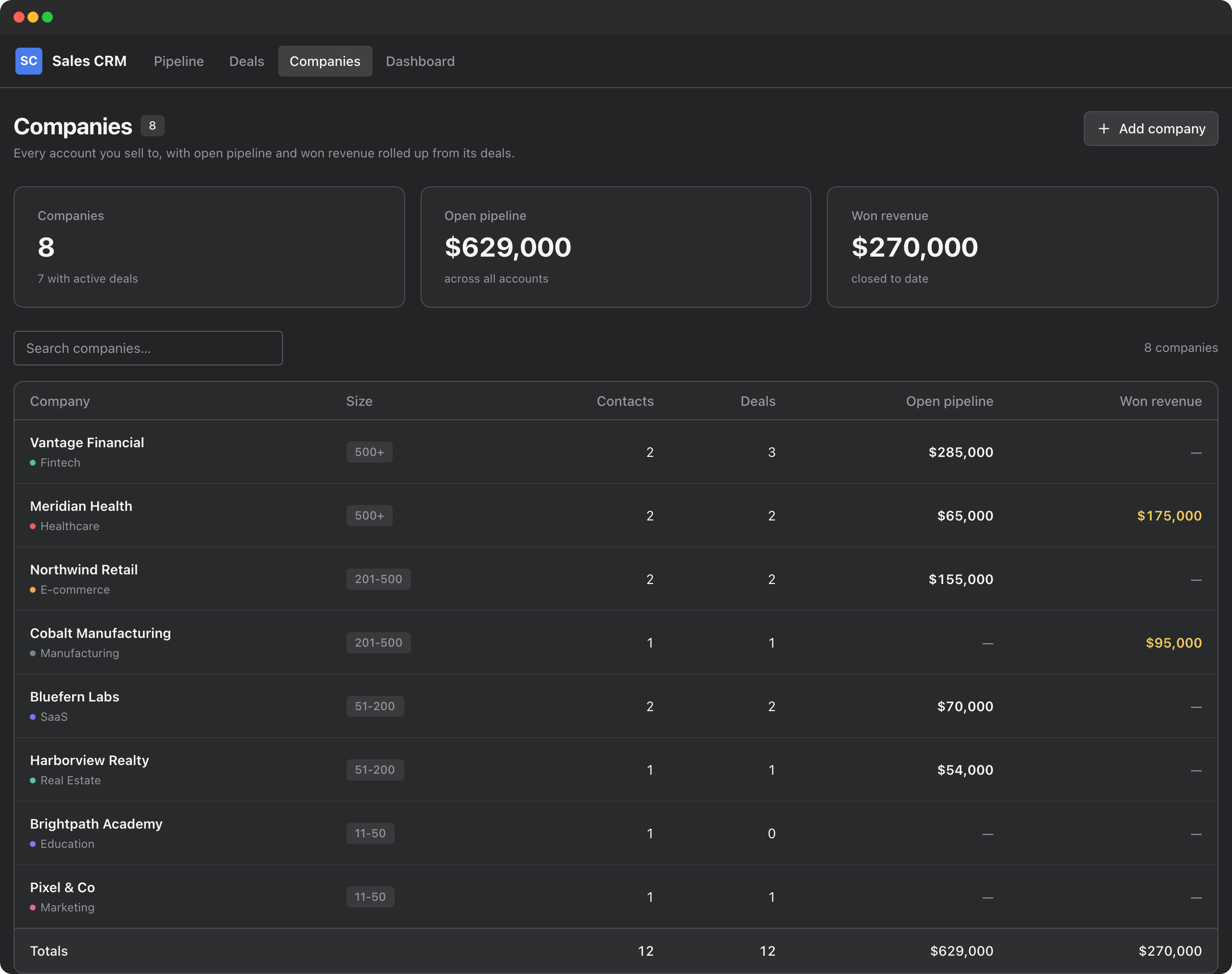
Task: Click the 11-50 badge for Brightpath Academy
Action: [371, 834]
